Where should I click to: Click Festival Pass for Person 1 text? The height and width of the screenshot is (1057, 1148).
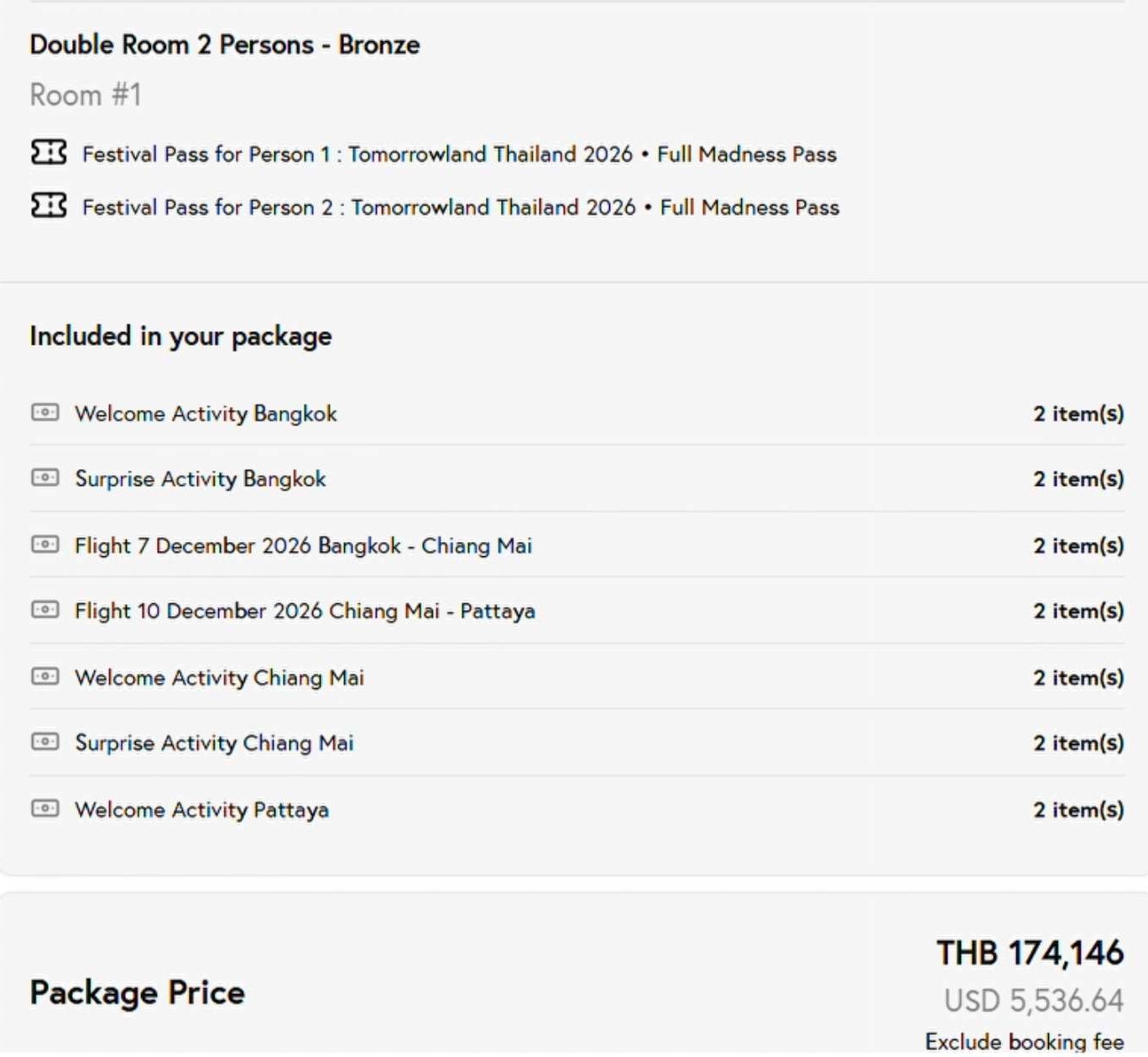click(459, 154)
